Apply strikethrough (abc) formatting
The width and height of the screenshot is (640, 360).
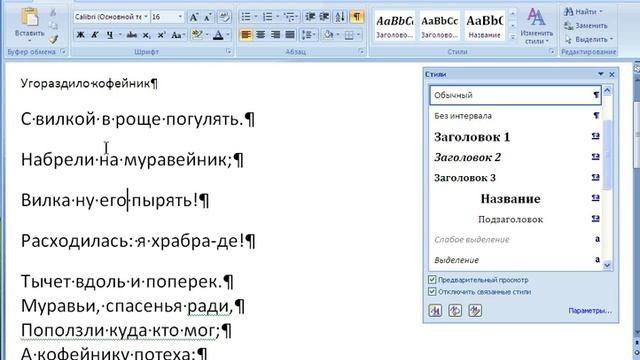[x=131, y=35]
